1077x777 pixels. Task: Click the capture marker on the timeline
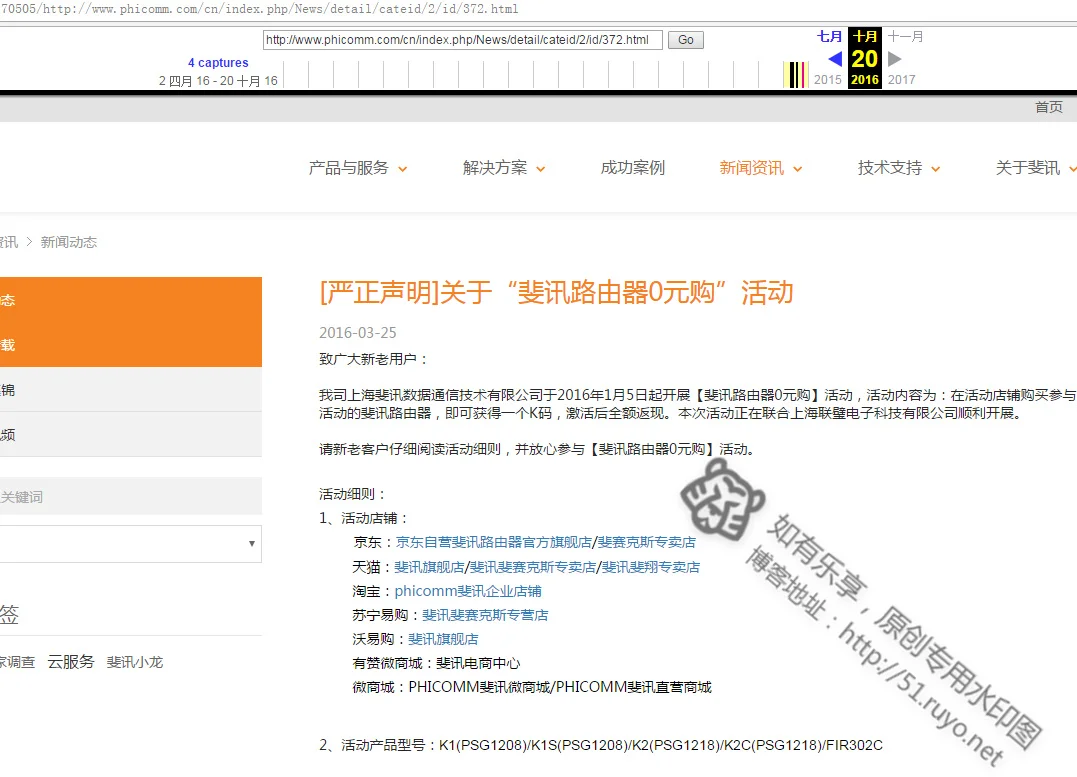tap(796, 74)
